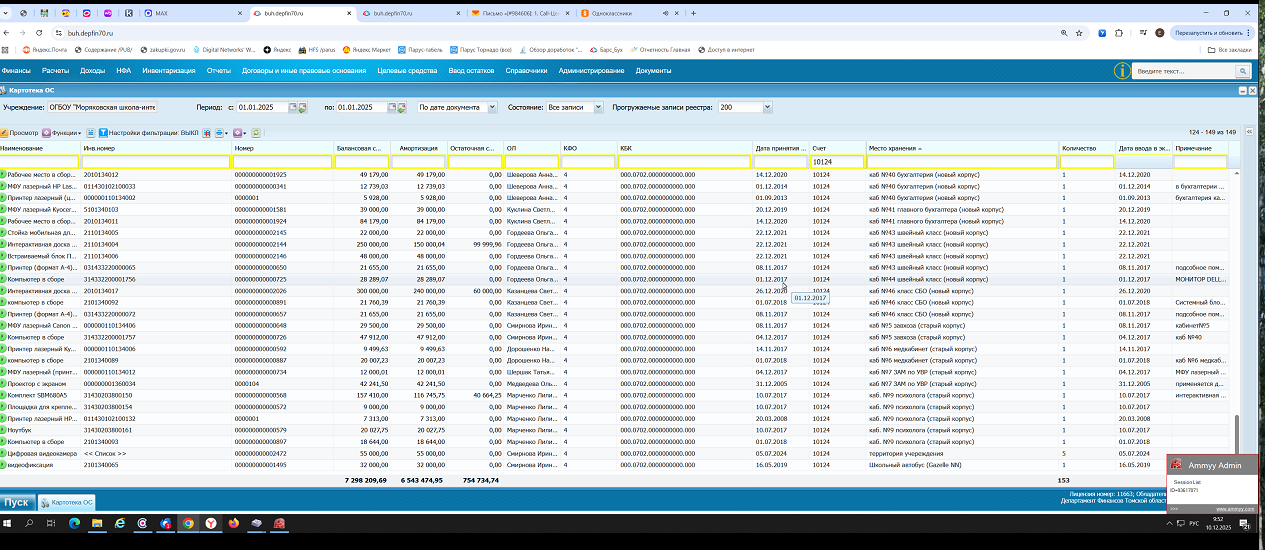Sort by the Амортизация column header
The image size is (1265, 550).
419,148
